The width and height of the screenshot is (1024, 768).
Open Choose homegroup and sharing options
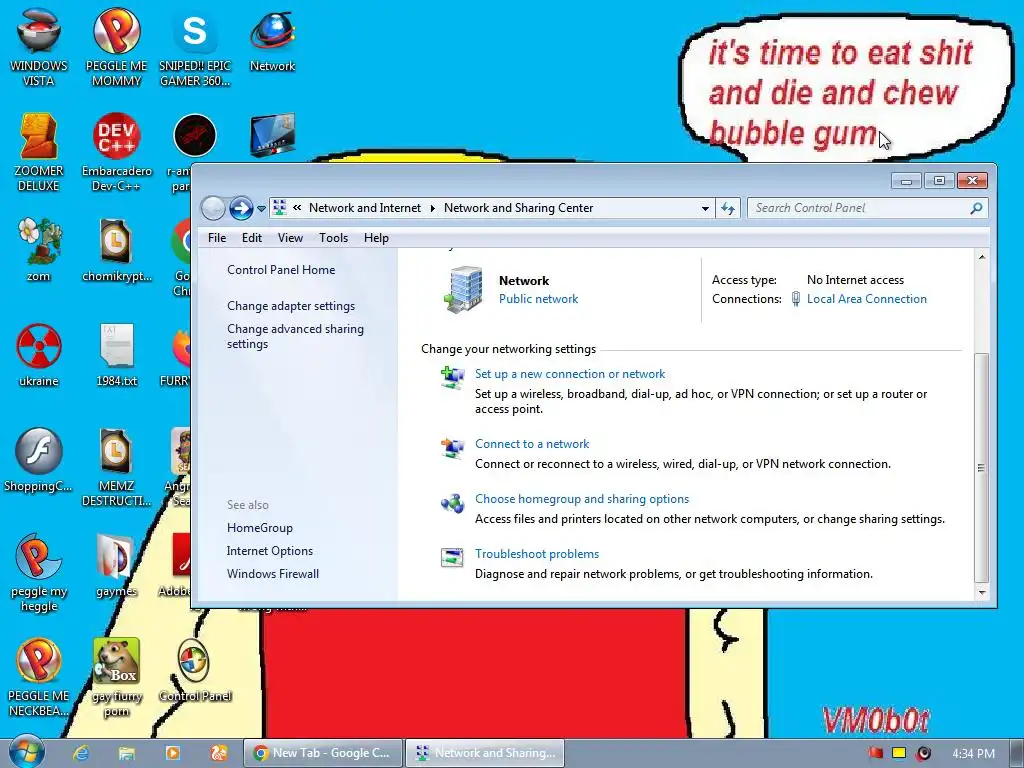tap(582, 499)
